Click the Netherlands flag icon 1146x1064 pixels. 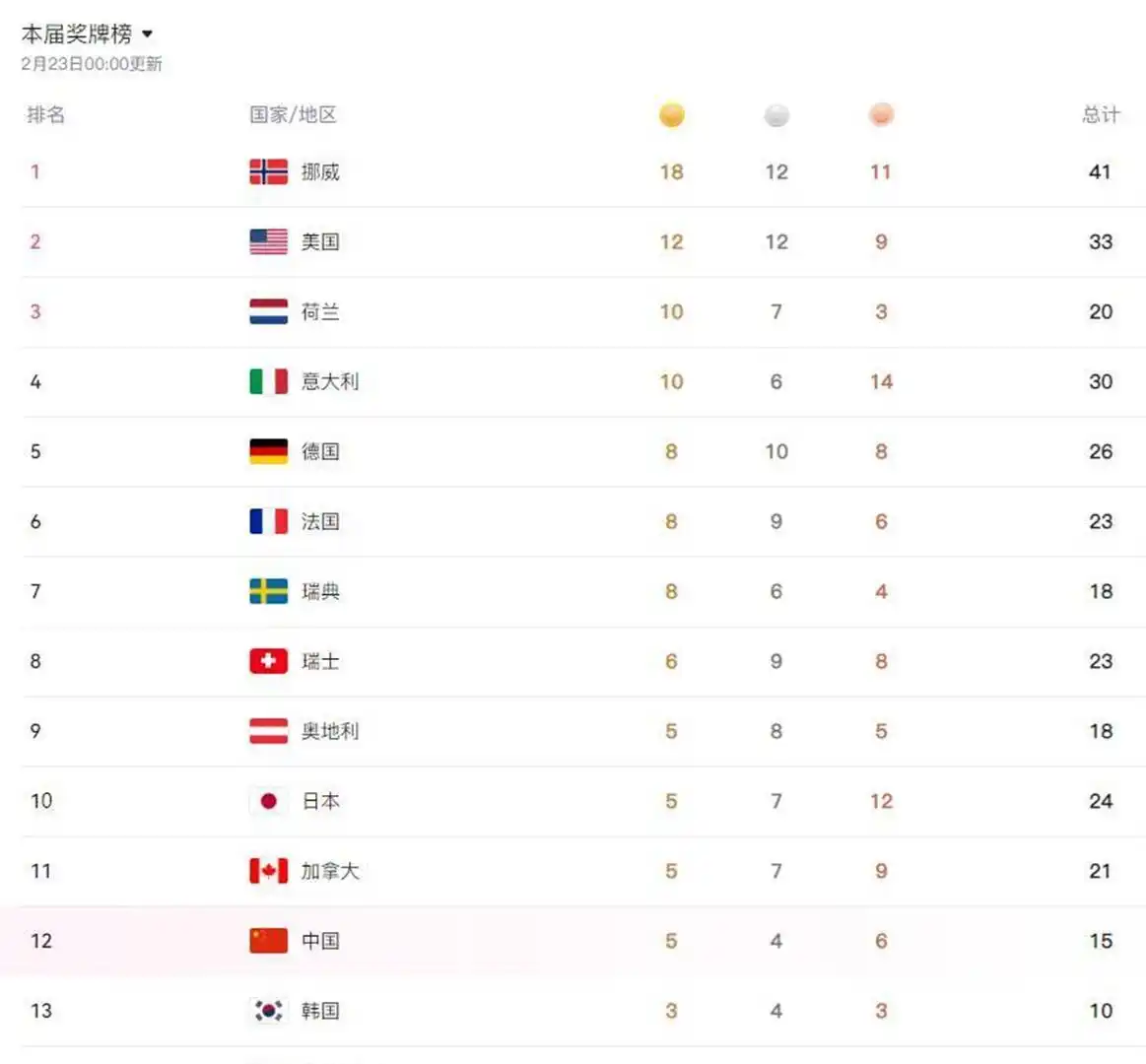(268, 312)
